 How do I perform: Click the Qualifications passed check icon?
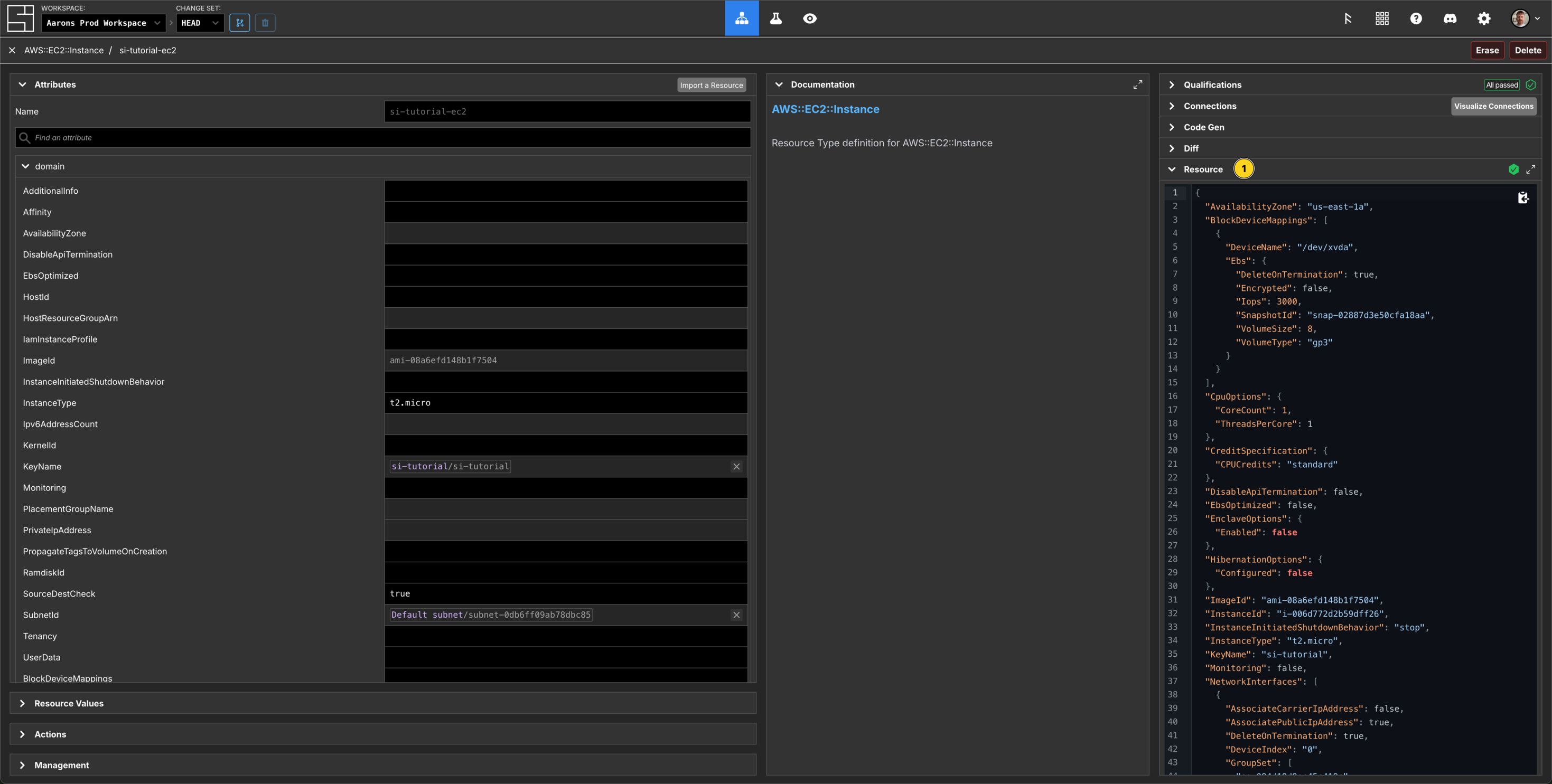(x=1531, y=85)
